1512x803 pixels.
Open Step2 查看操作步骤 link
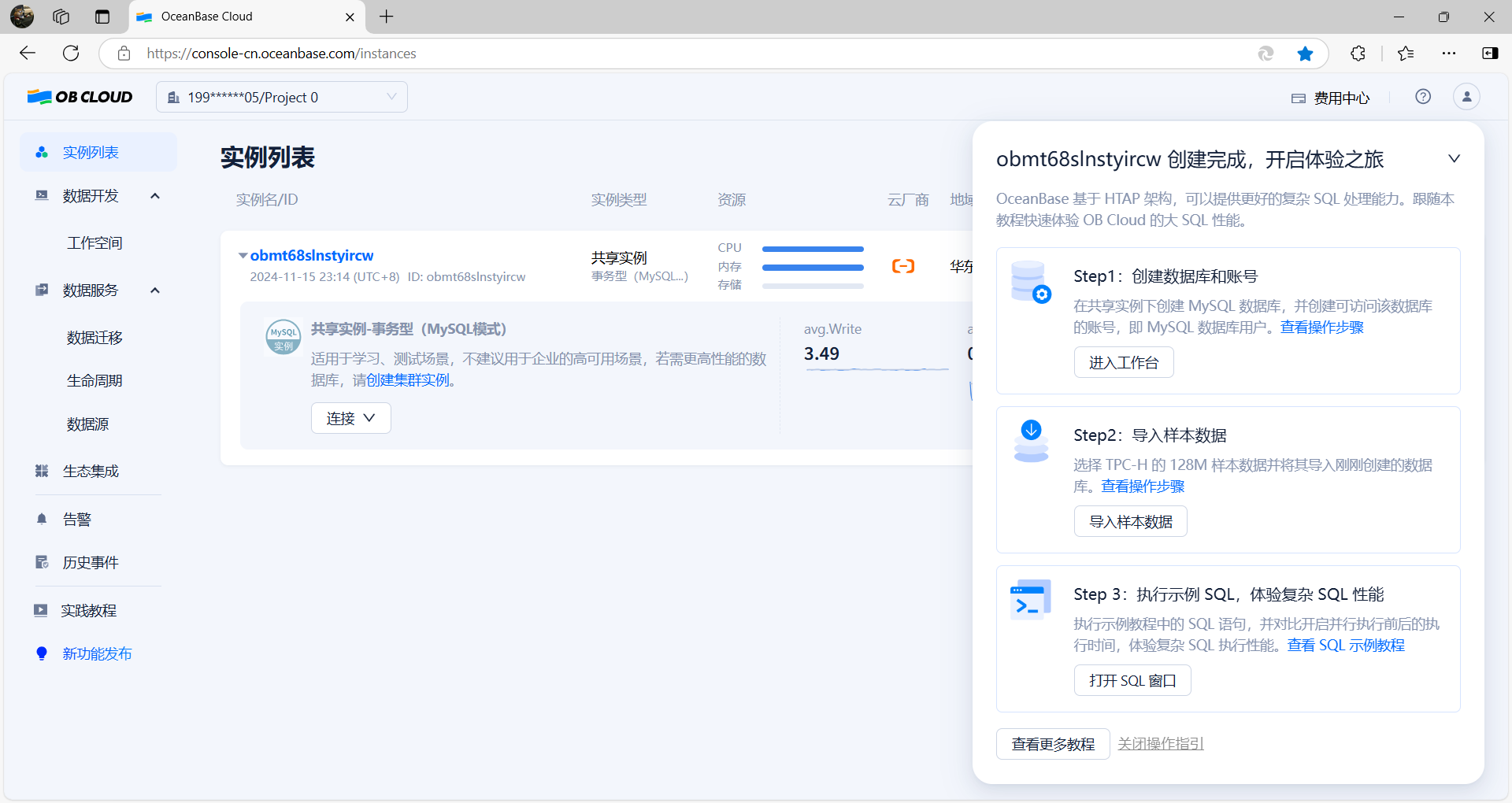click(x=1143, y=487)
